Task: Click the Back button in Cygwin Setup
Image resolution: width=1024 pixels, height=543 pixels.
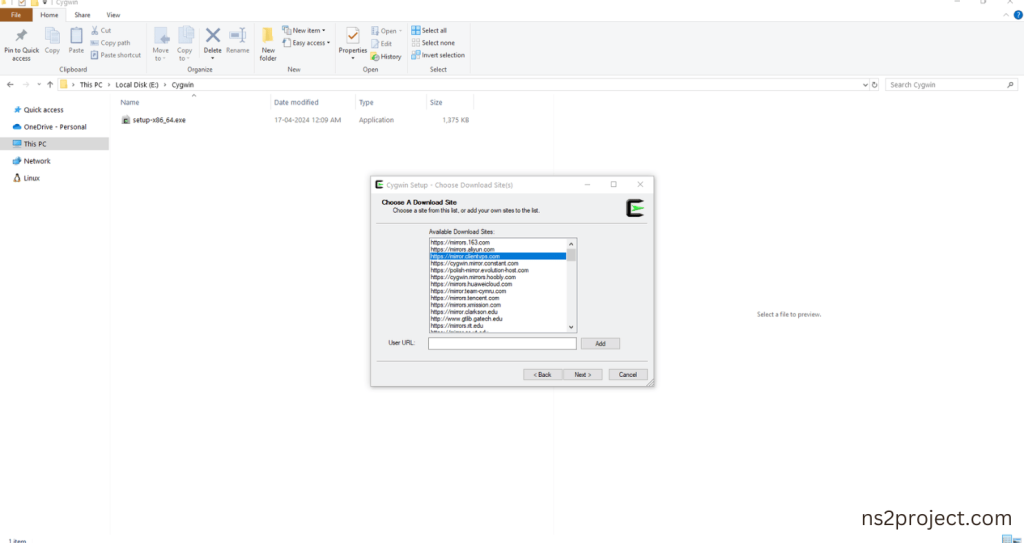Action: tap(542, 374)
